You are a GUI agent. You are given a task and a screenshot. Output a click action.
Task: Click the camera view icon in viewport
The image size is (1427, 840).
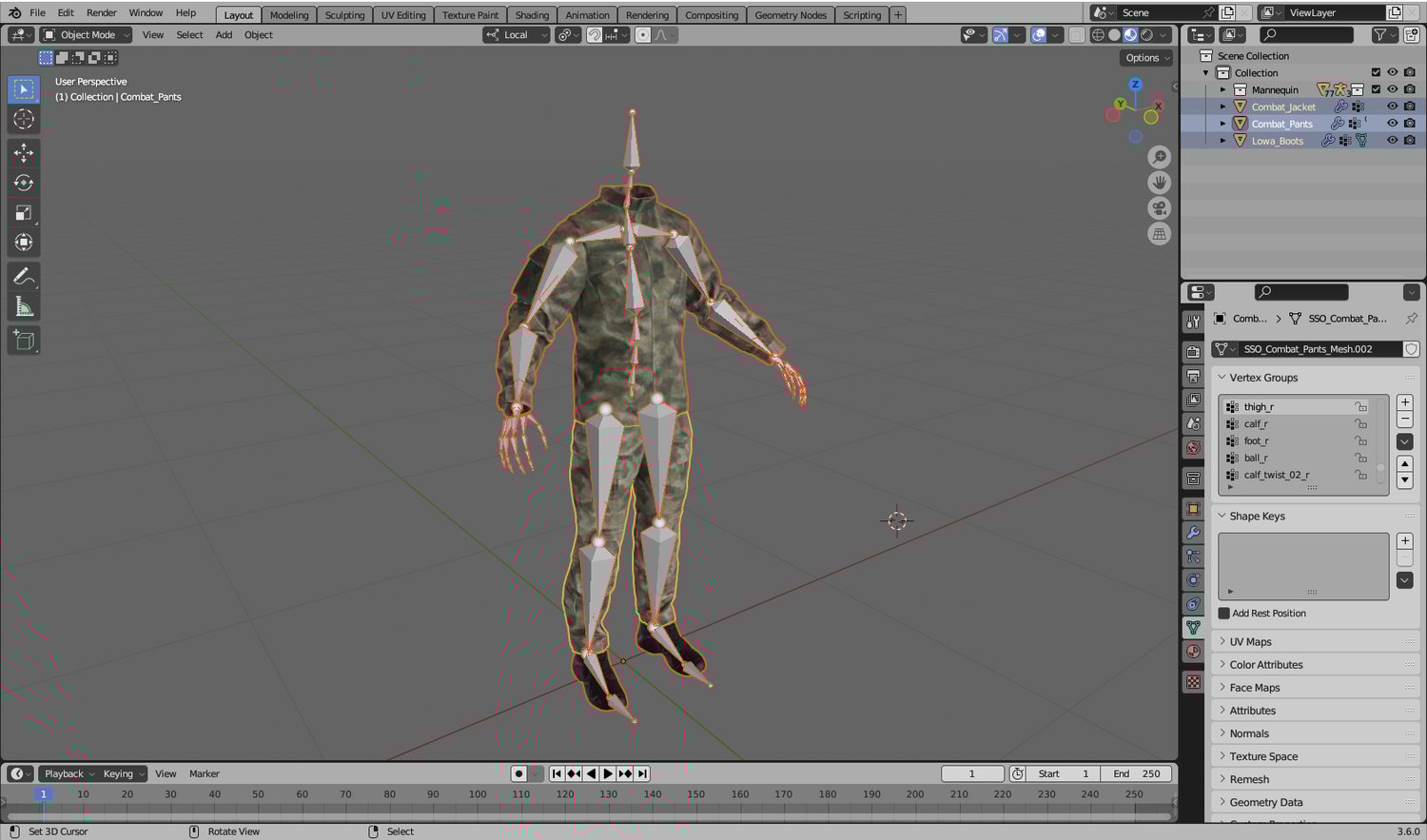pyautogui.click(x=1159, y=208)
